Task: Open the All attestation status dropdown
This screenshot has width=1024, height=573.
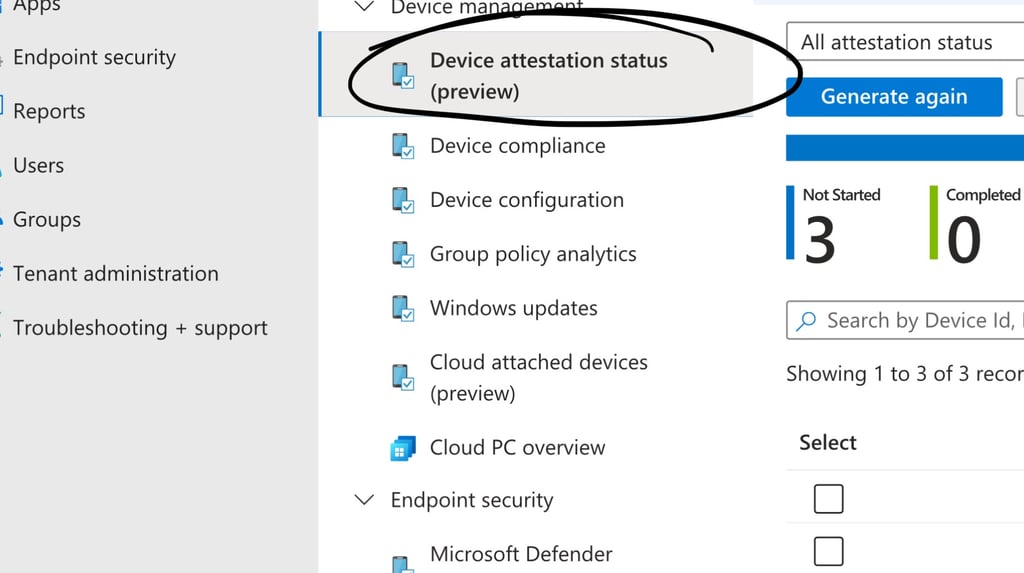Action: [904, 43]
